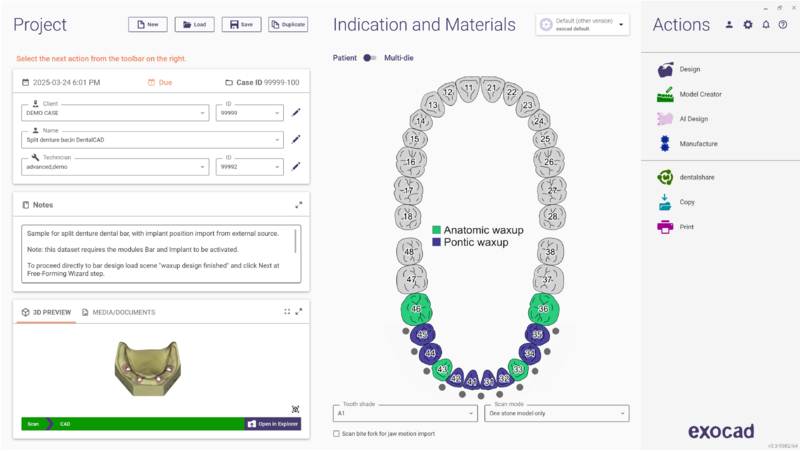Viewport: 800px width, 450px height.
Task: Click the CAD step in progress bar
Action: [65, 424]
